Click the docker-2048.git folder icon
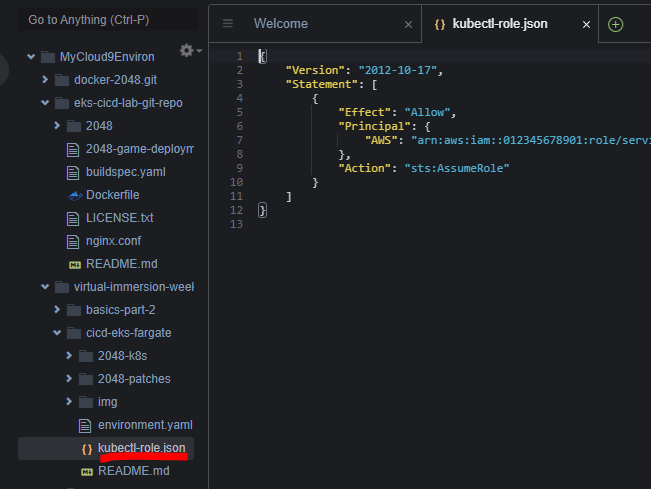The width and height of the screenshot is (651, 489). pyautogui.click(x=62, y=80)
